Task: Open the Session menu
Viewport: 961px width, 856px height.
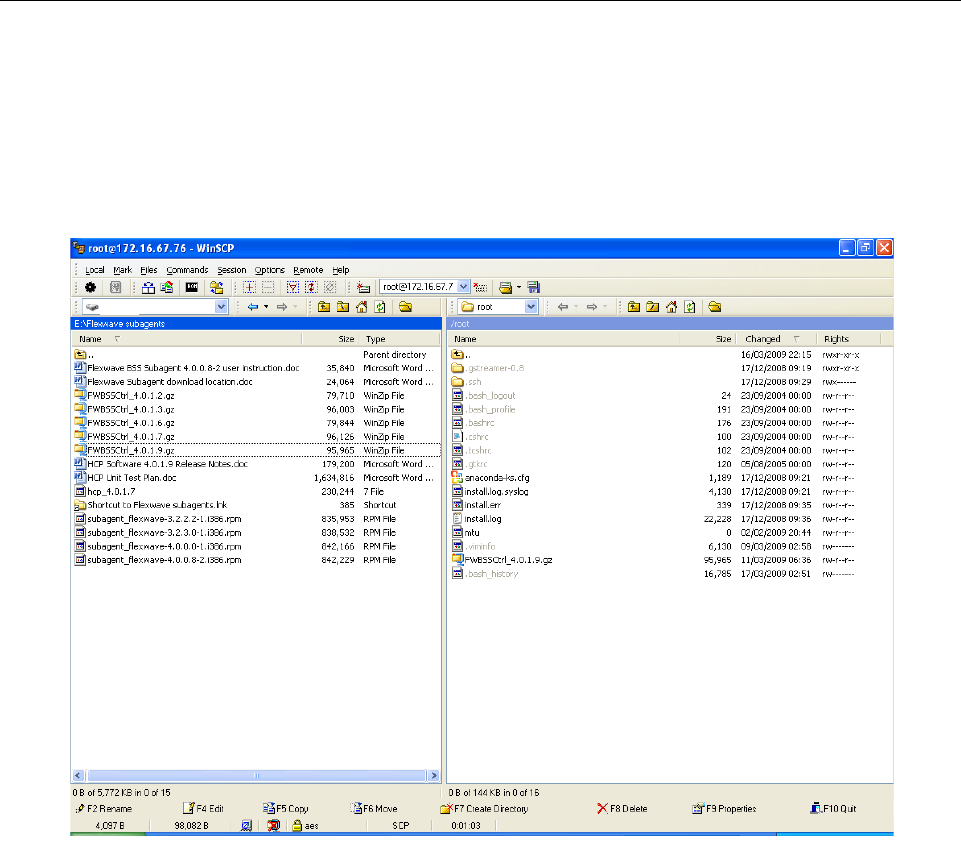Action: (232, 270)
